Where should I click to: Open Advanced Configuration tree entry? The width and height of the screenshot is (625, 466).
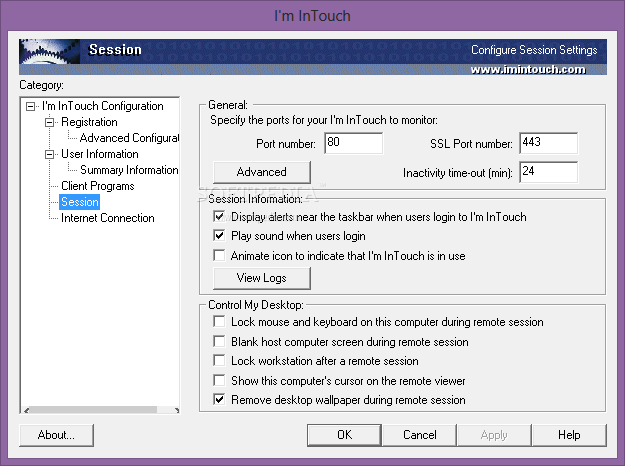pos(129,138)
